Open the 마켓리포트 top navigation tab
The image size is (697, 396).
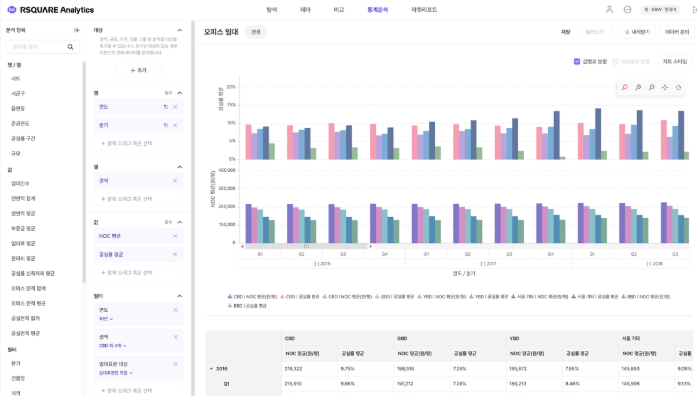(x=424, y=9)
